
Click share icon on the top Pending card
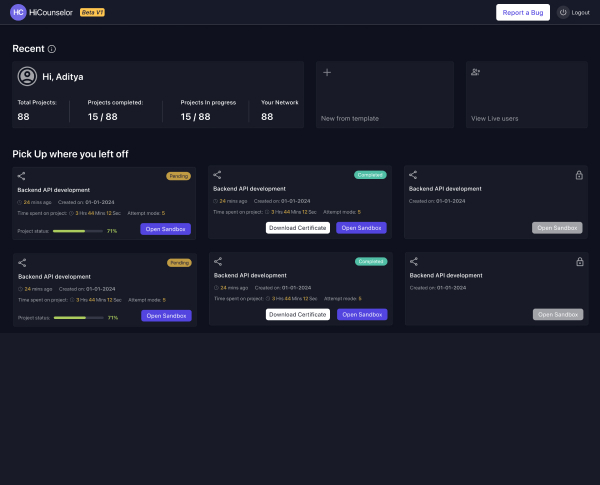point(22,176)
